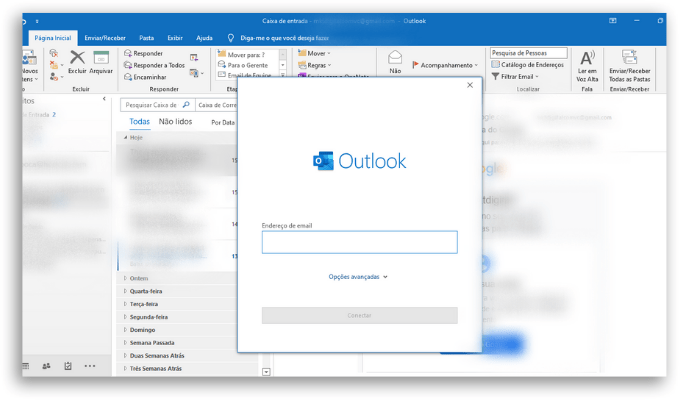Click the three-dots more navigation options

coord(90,366)
